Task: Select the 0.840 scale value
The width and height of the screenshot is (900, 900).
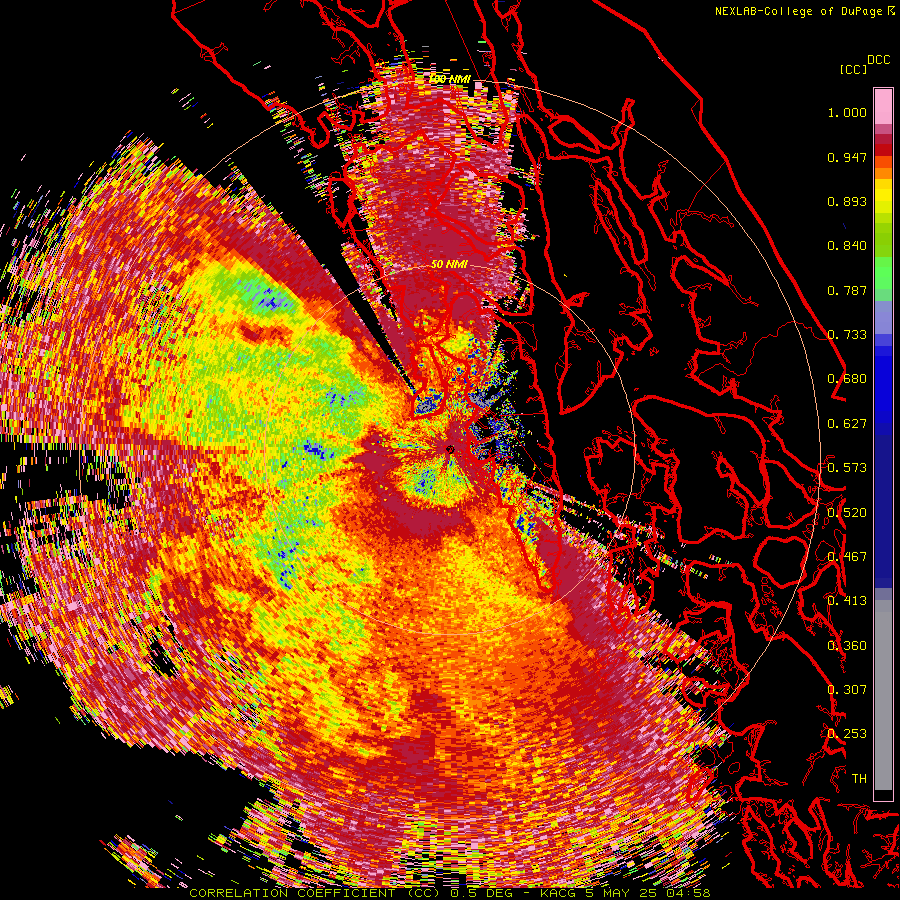Action: (x=847, y=246)
